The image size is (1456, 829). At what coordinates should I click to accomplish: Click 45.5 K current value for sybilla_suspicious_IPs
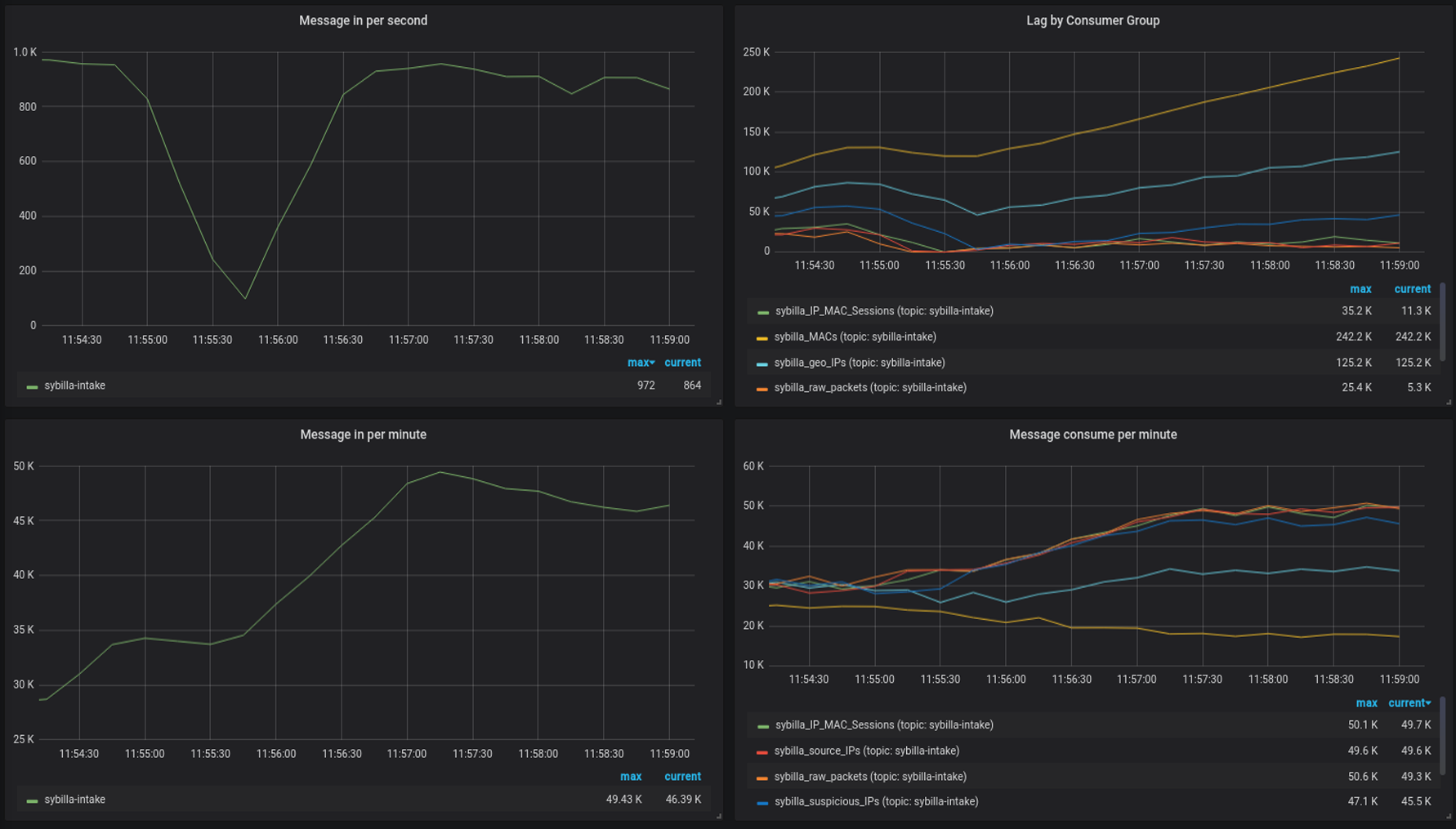[1416, 802]
